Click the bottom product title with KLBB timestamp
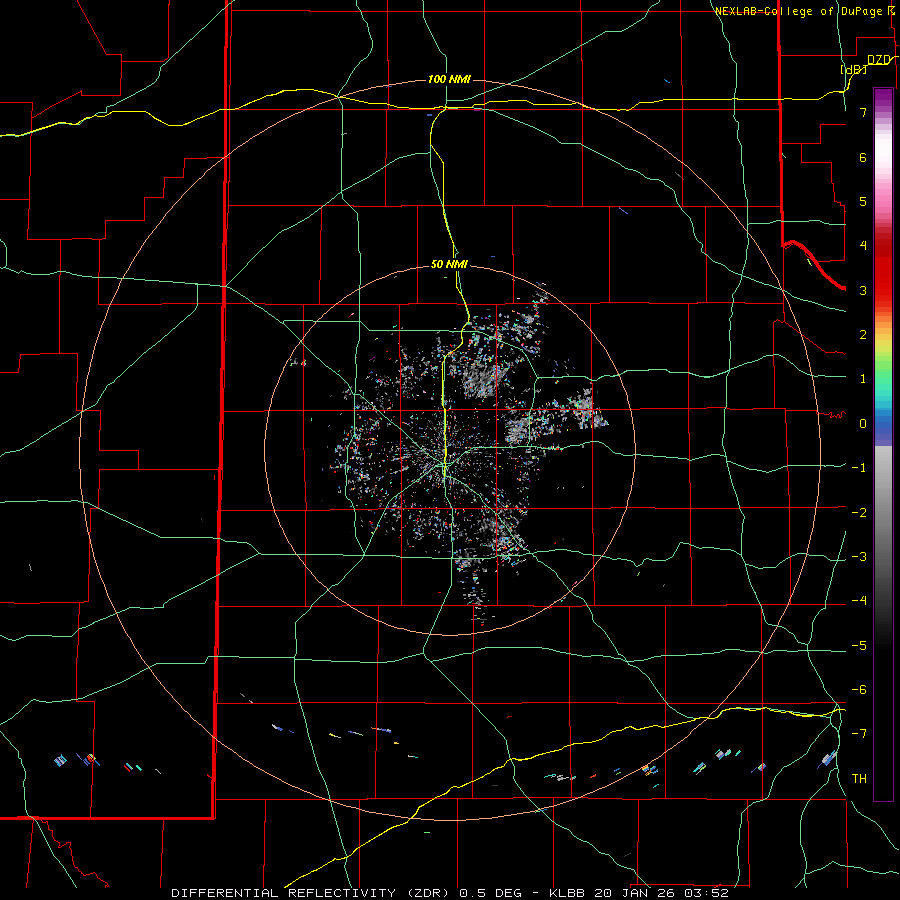The height and width of the screenshot is (900, 900). tap(450, 893)
